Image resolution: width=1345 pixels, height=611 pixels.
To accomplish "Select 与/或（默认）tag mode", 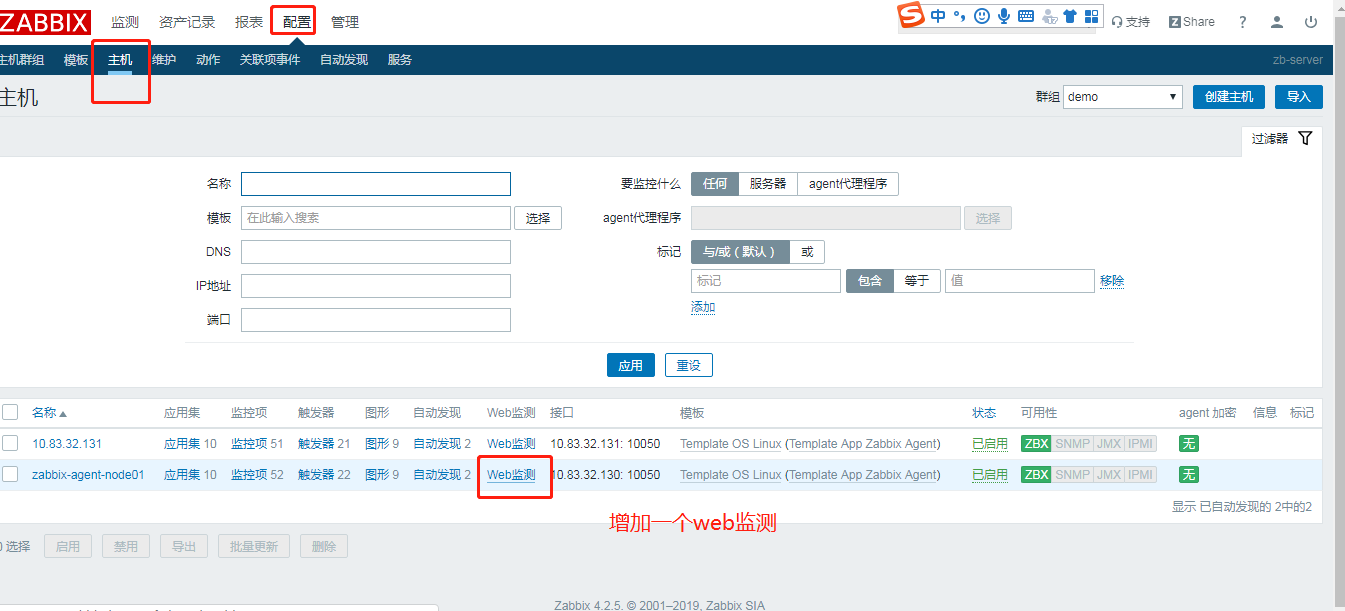I will (x=740, y=252).
